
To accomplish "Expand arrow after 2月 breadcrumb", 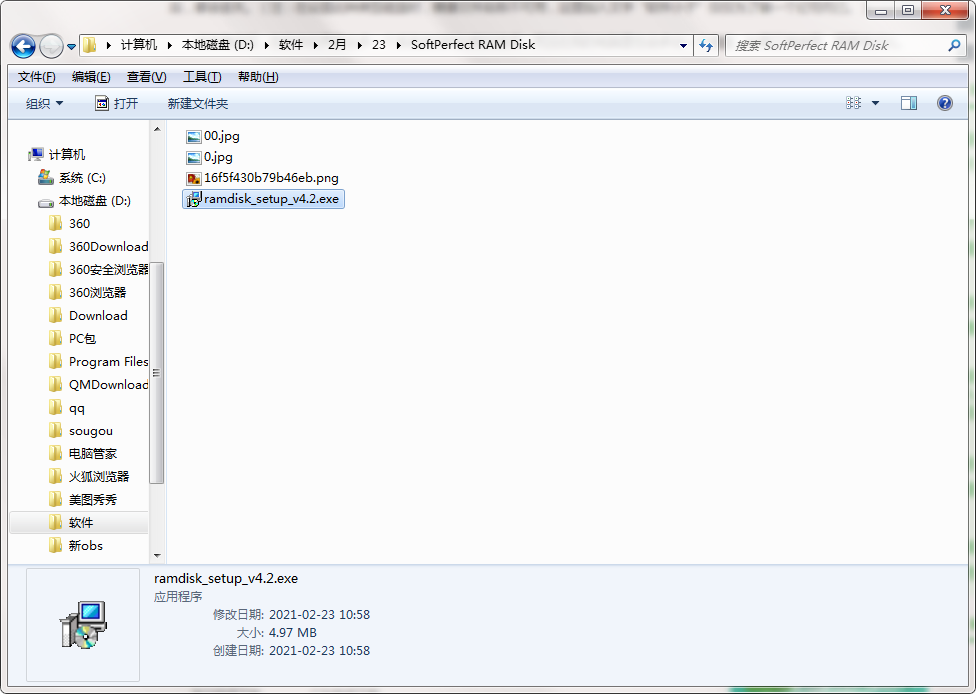I will click(359, 45).
